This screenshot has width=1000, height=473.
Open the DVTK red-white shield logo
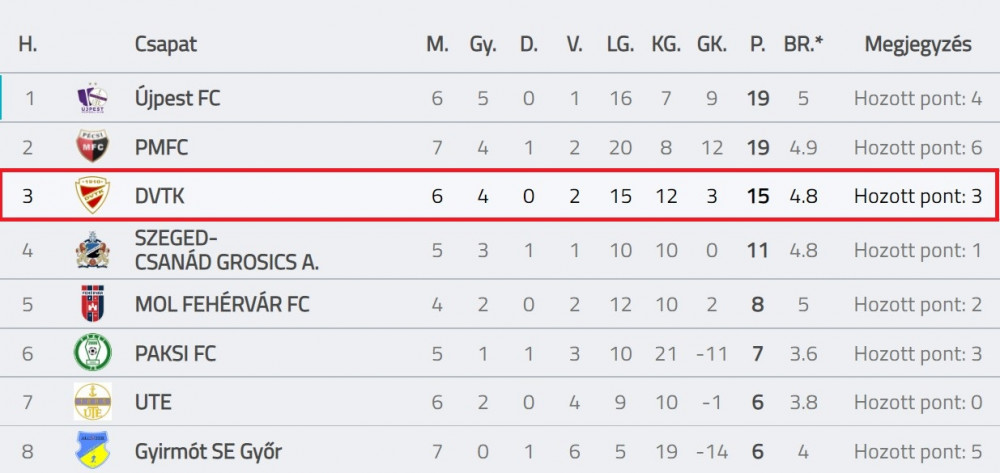click(92, 195)
